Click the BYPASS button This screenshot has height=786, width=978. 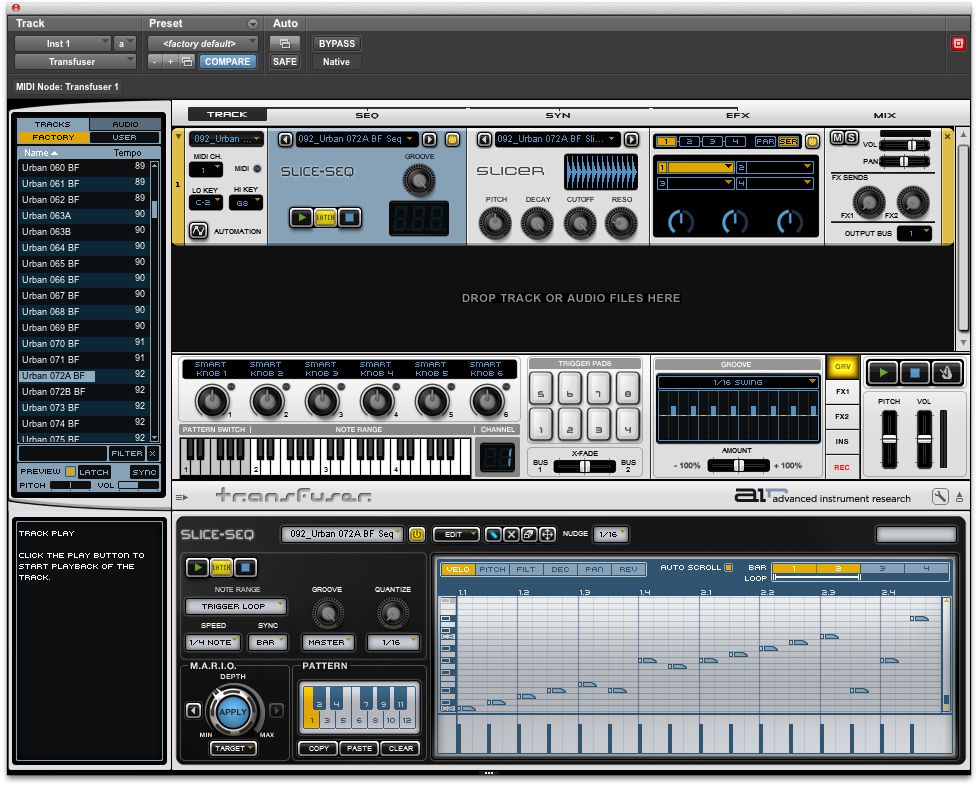337,44
